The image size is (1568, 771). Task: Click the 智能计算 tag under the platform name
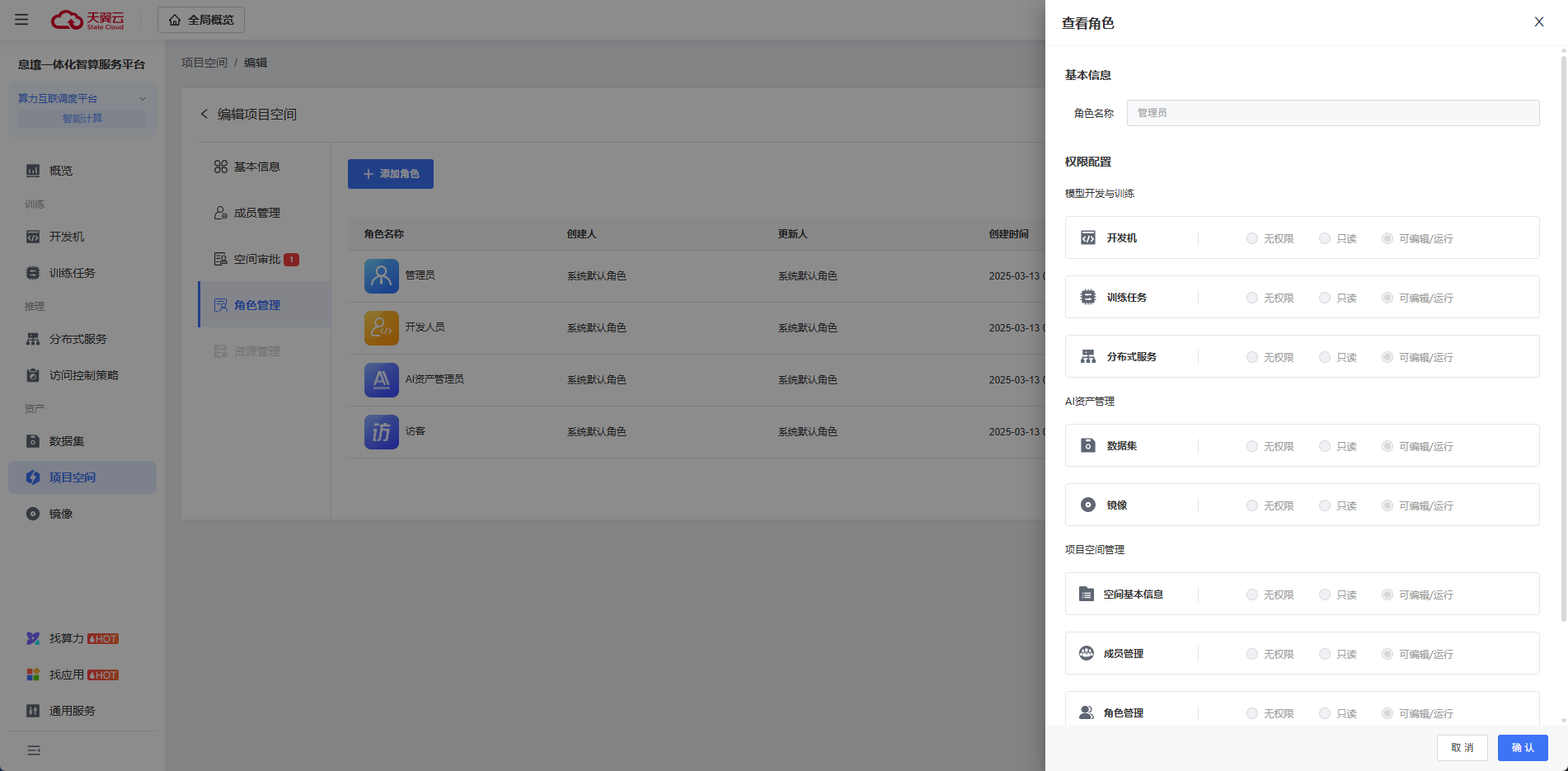pyautogui.click(x=82, y=119)
